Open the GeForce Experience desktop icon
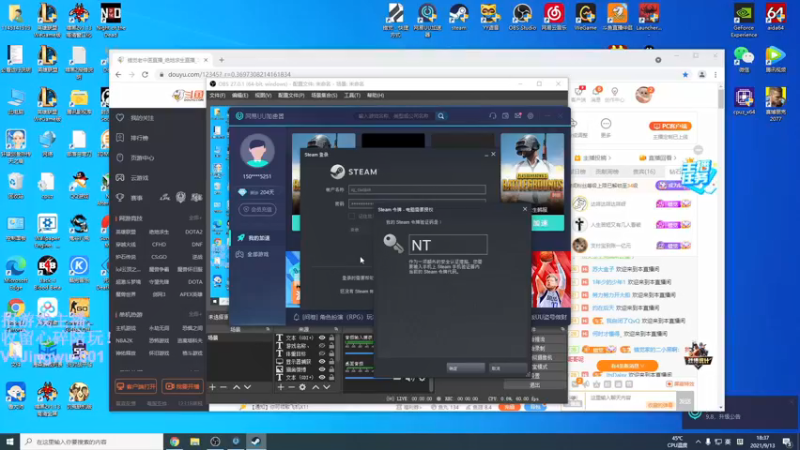The width and height of the screenshot is (800, 450). [x=743, y=20]
